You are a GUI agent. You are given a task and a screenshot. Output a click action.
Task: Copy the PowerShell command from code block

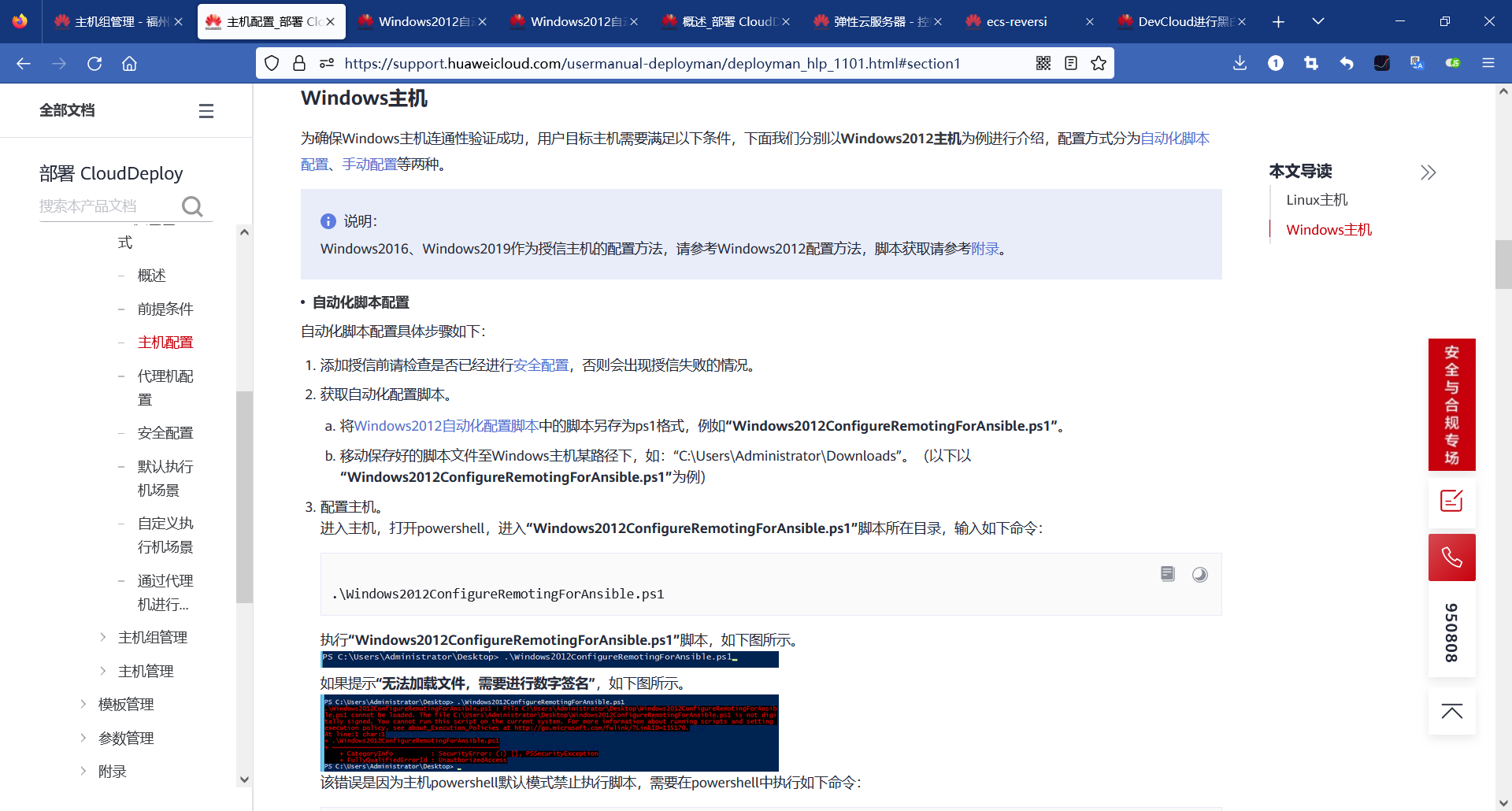pos(1167,574)
